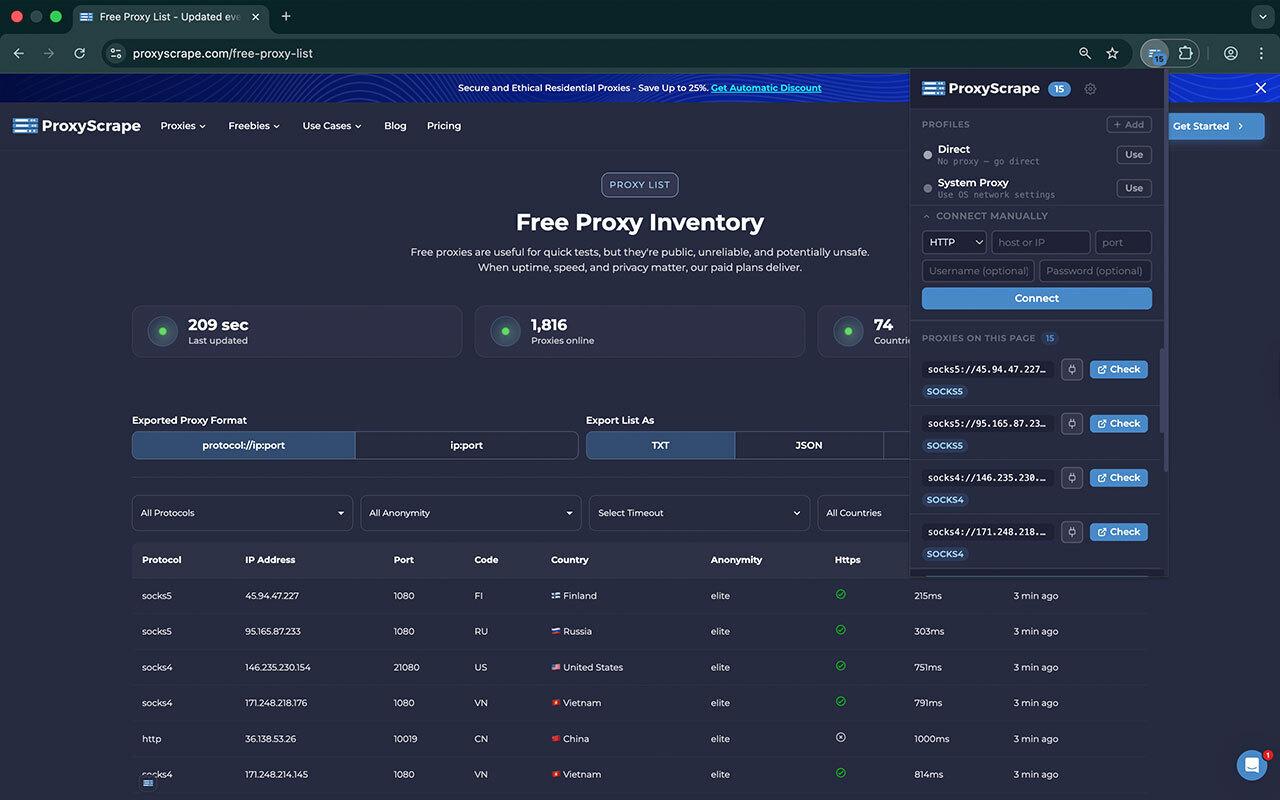The width and height of the screenshot is (1280, 800).
Task: Follow the Get Automatic Discount link
Action: point(766,88)
